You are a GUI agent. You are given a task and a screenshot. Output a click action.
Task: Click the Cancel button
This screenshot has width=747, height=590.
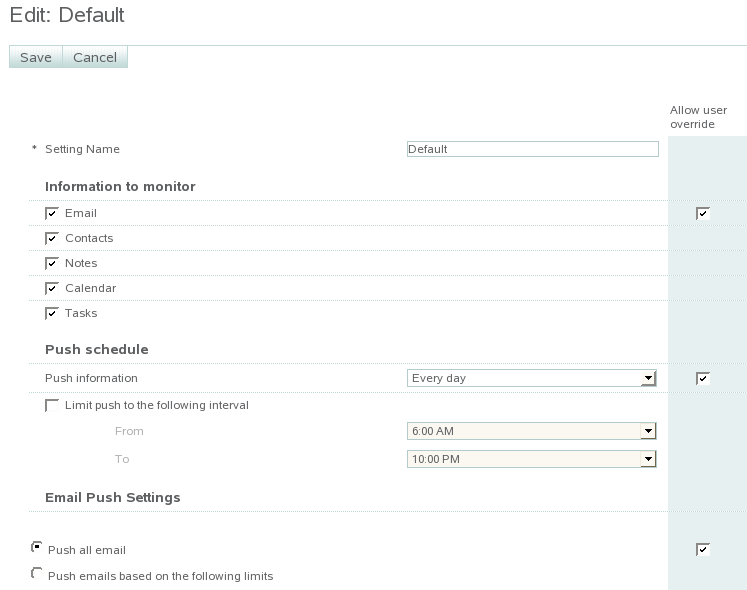95,57
